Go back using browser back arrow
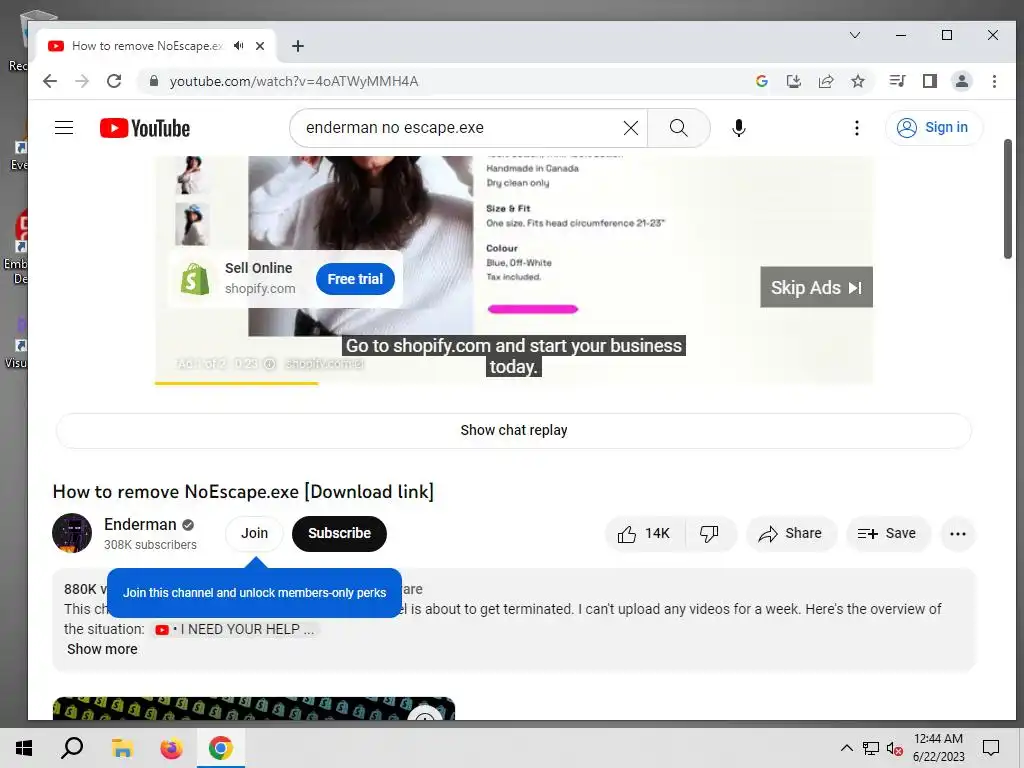Image resolution: width=1024 pixels, height=768 pixels. click(x=50, y=81)
